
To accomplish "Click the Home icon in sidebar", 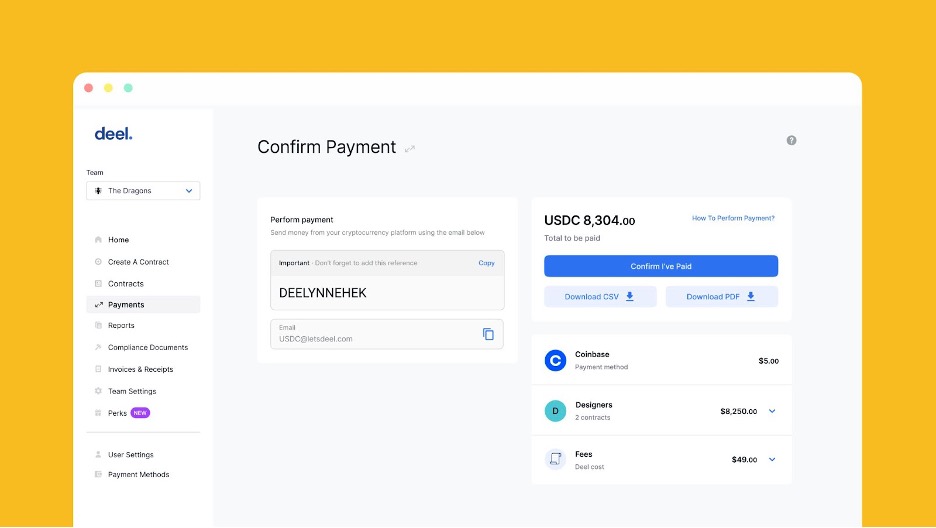I will click(98, 240).
